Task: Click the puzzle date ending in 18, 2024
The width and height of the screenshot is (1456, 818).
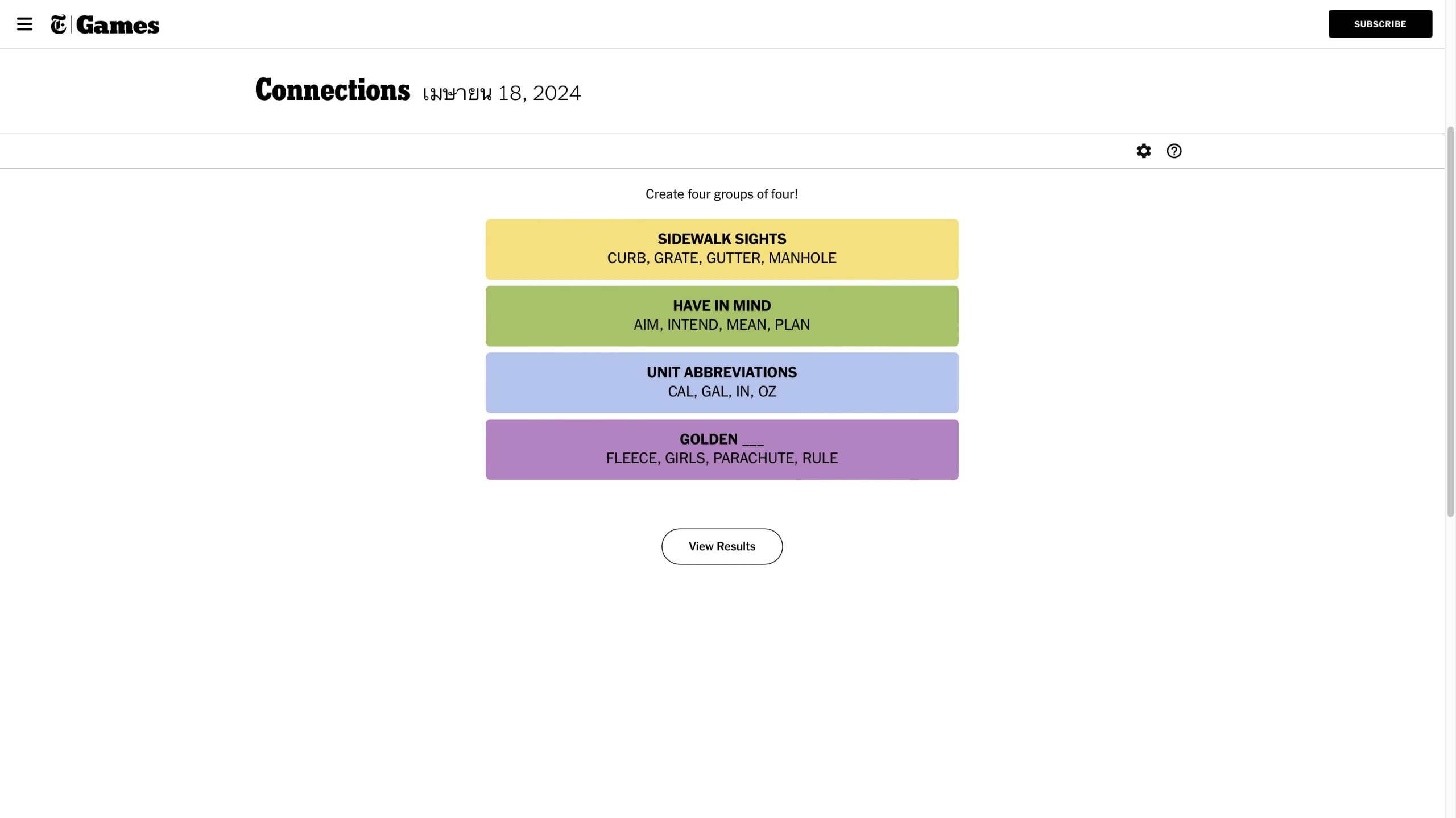Action: (x=502, y=93)
